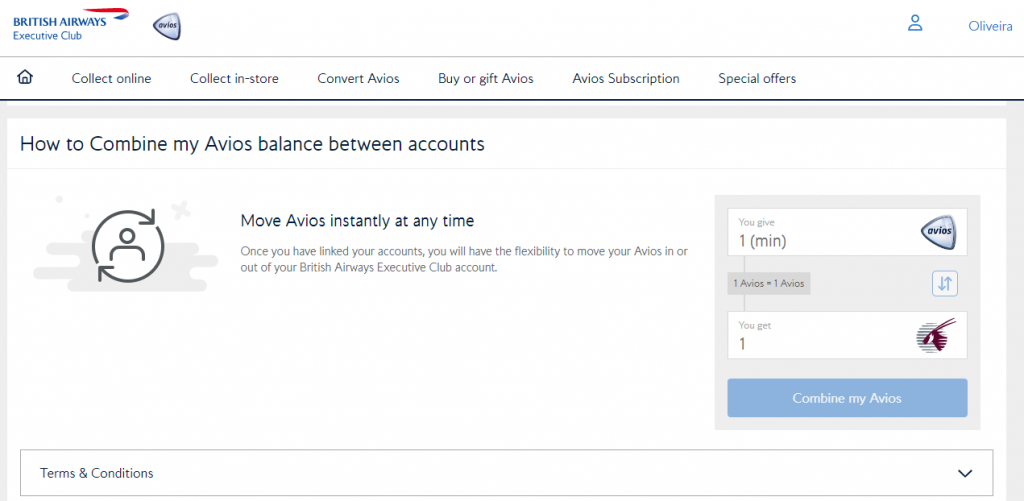Open the Collect online menu
This screenshot has width=1024, height=501.
[x=111, y=79]
